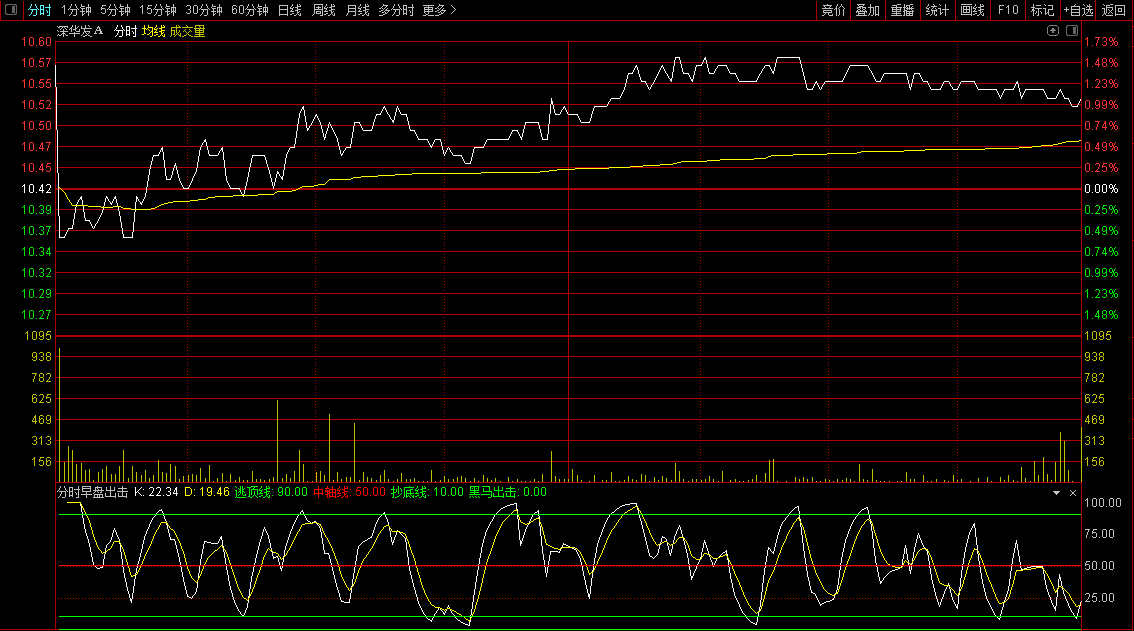Open the F10 company info button
The width and height of the screenshot is (1134, 631).
click(x=1007, y=10)
